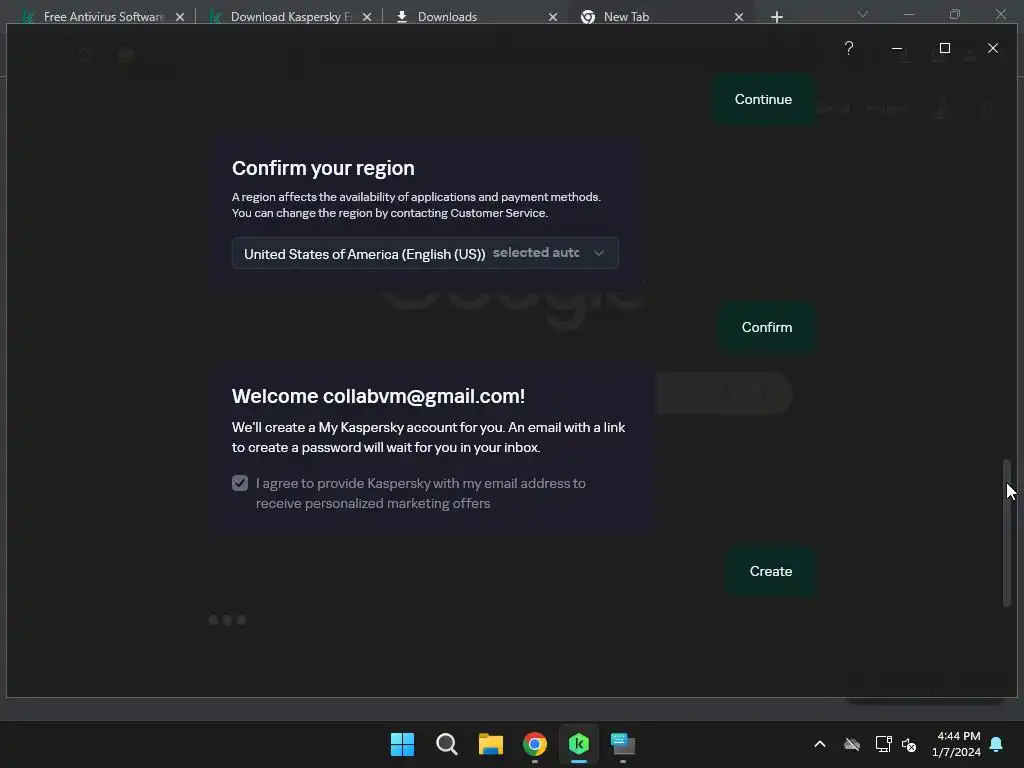Click the network display tray icon

[x=884, y=744]
